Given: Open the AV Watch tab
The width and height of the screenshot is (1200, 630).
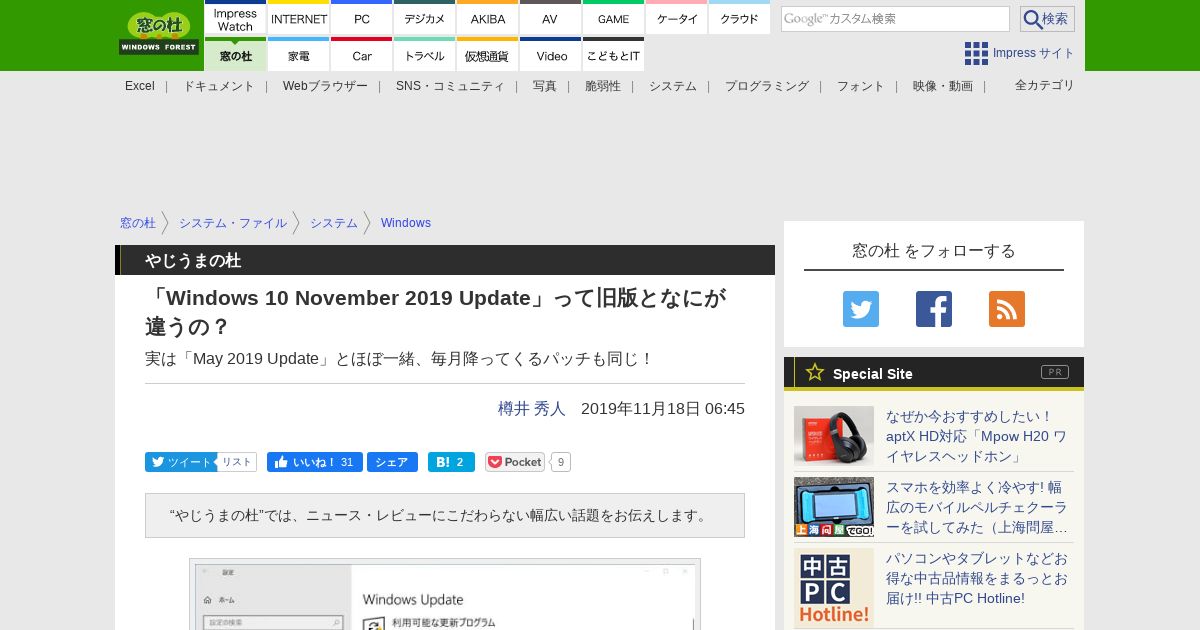Looking at the screenshot, I should click(x=550, y=19).
